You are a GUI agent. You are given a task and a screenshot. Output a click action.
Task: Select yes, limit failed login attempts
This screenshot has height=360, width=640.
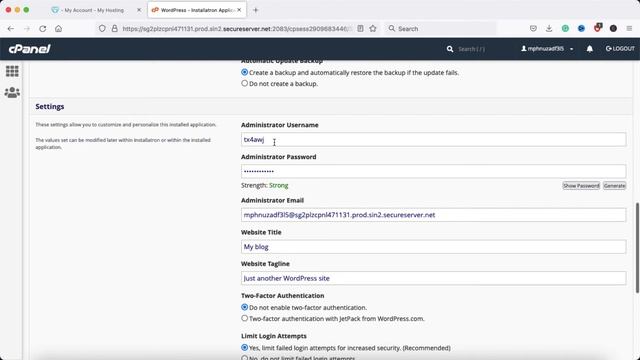(x=244, y=347)
